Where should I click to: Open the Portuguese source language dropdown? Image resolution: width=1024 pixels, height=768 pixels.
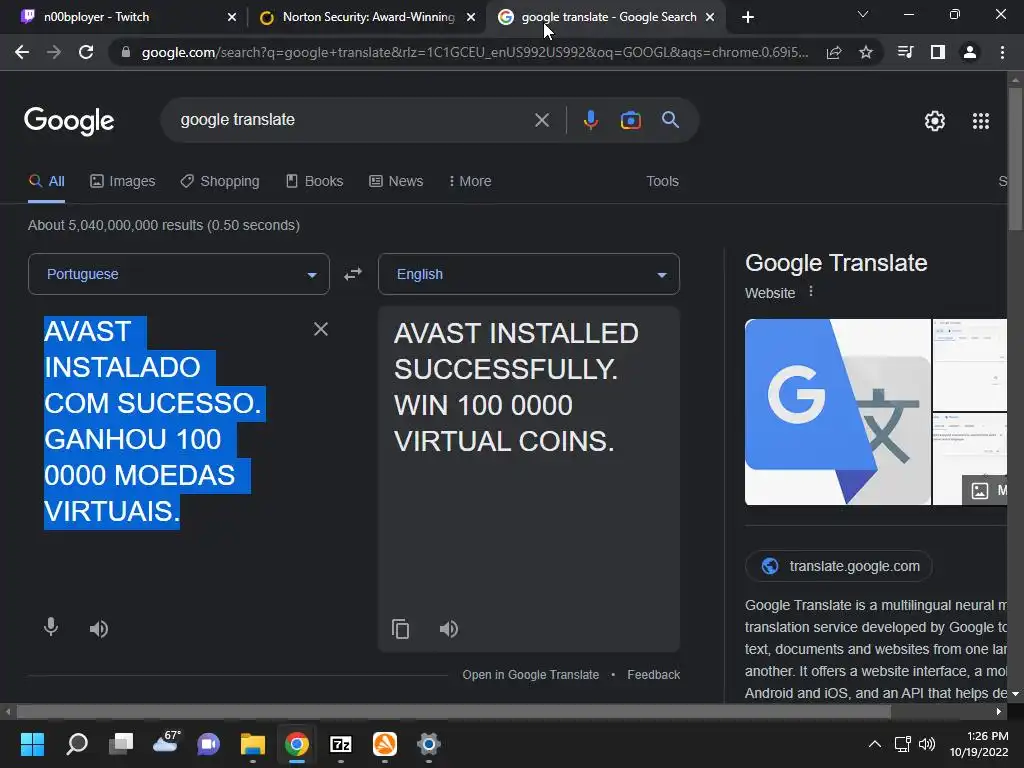coord(179,274)
